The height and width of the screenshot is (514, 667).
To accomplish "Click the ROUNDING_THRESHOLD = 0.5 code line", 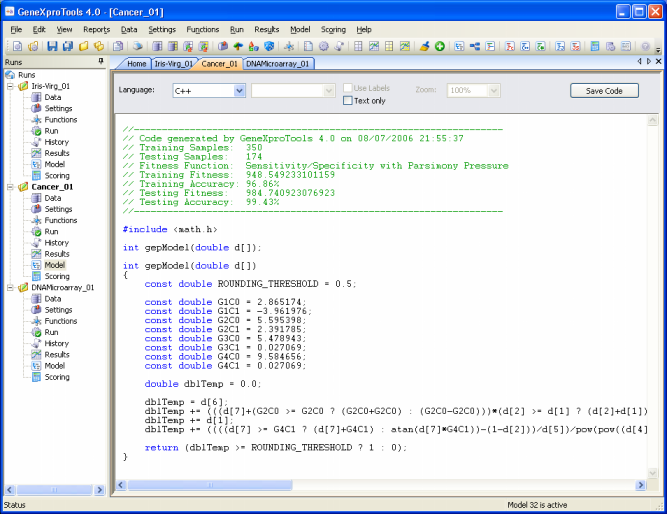I will click(250, 284).
